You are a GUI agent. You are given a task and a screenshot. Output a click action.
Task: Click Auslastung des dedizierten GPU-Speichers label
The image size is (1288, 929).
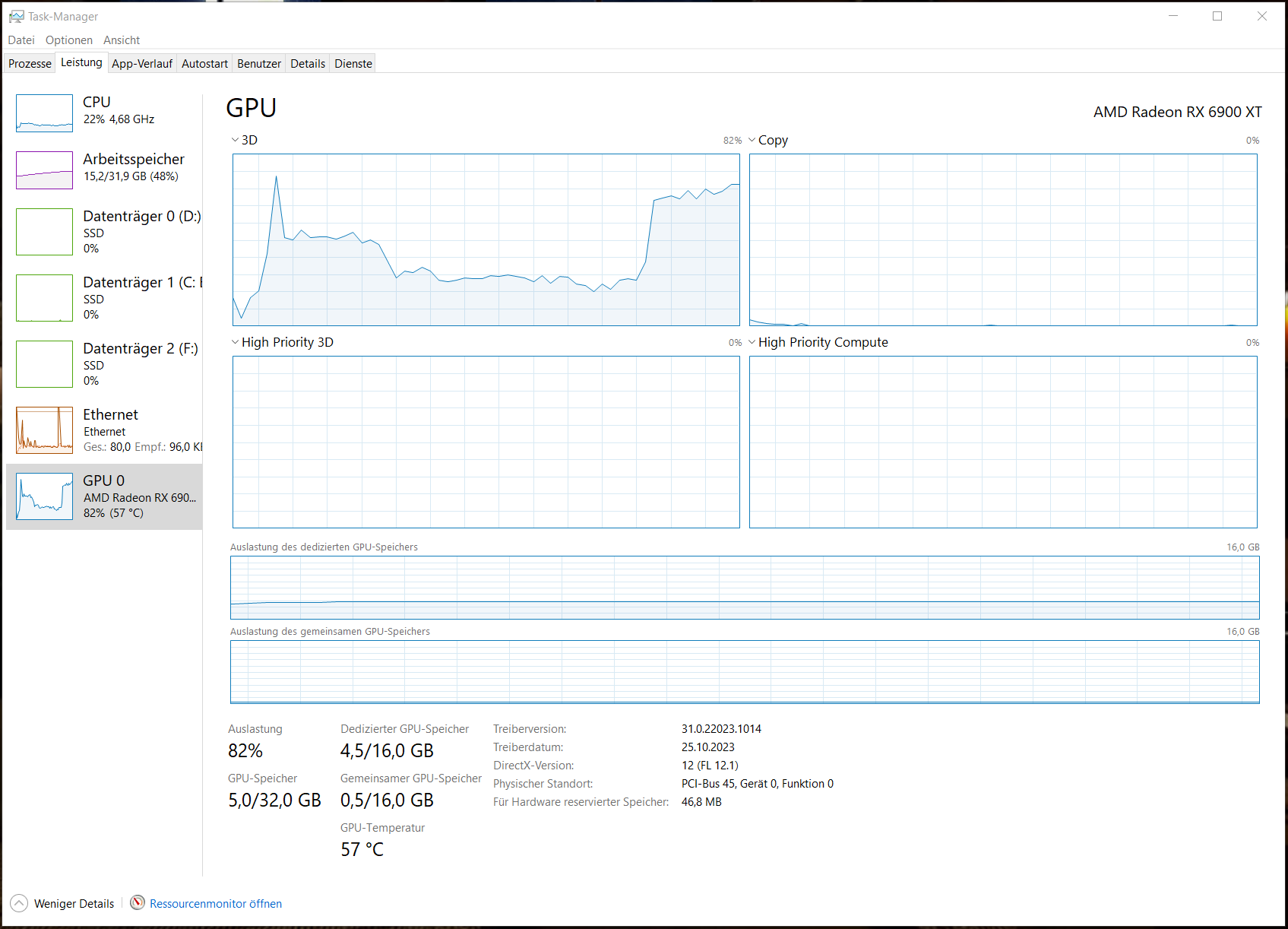[324, 547]
